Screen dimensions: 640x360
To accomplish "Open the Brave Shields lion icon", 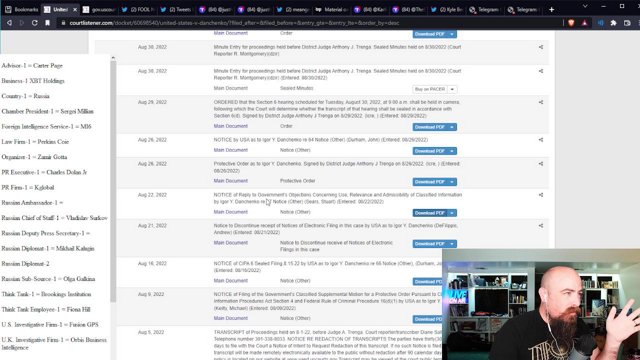I will (x=571, y=23).
